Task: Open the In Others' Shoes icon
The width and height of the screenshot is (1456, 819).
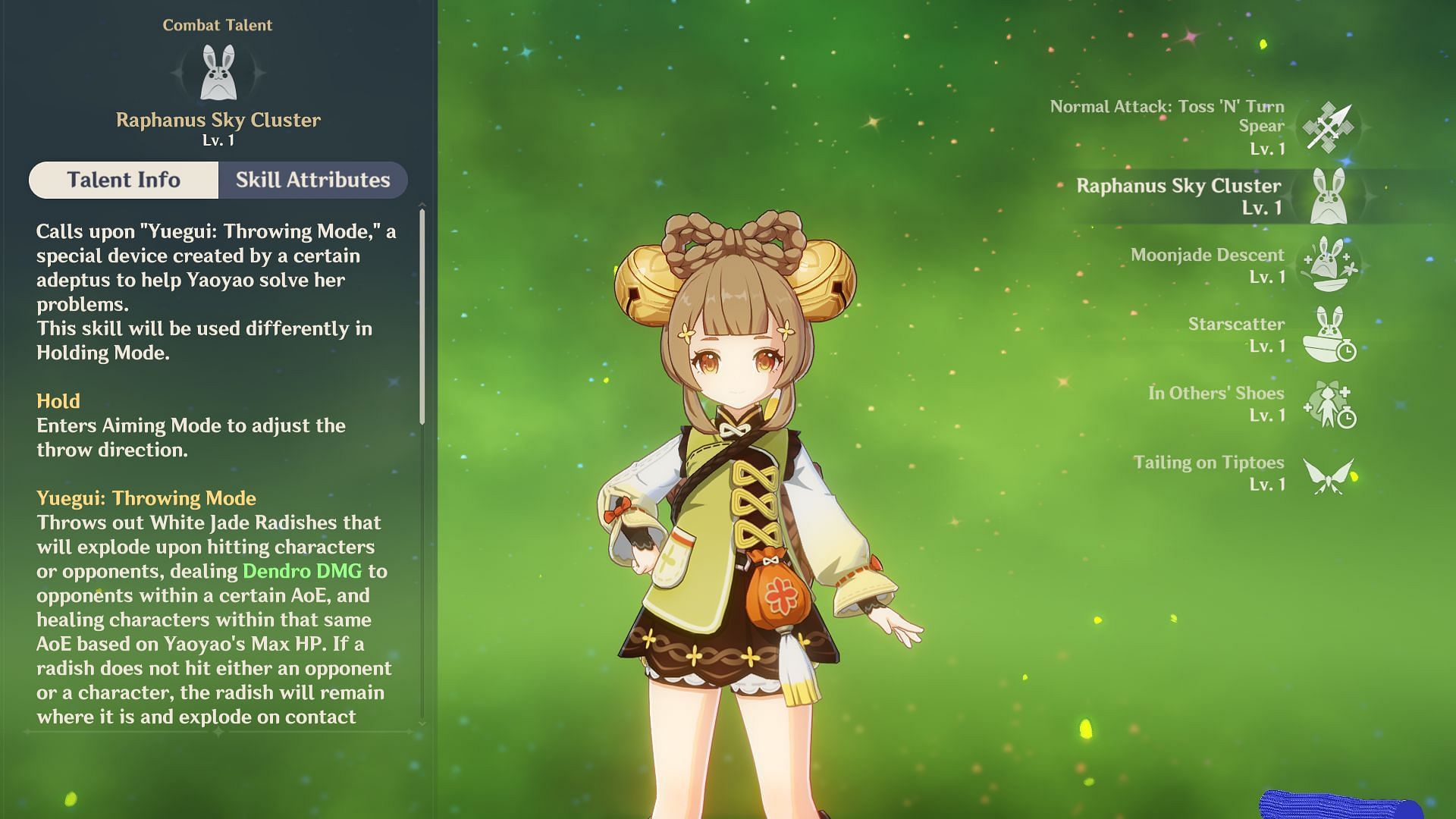Action: click(1329, 403)
